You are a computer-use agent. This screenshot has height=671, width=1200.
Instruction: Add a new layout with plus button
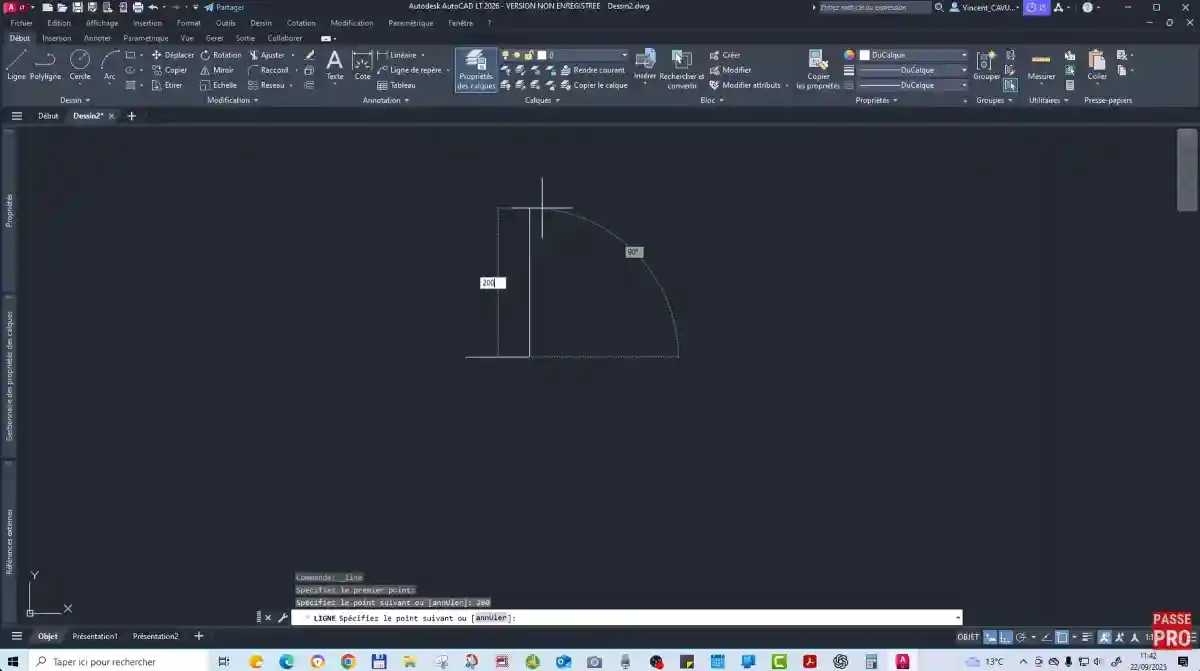pyautogui.click(x=199, y=636)
